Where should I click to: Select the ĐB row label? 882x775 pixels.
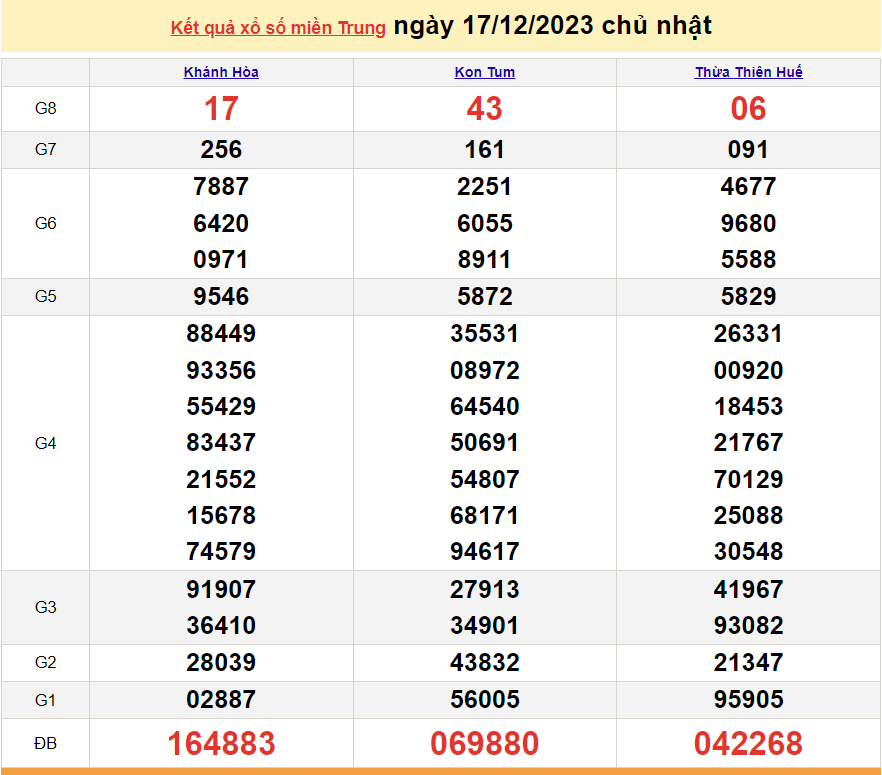click(45, 744)
